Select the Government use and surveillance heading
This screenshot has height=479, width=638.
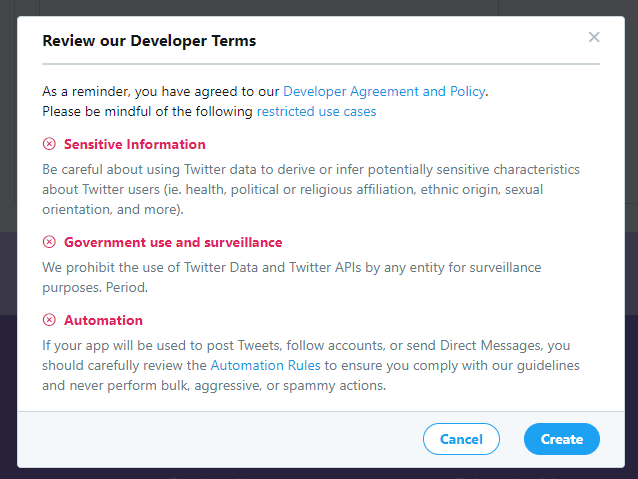pos(173,242)
